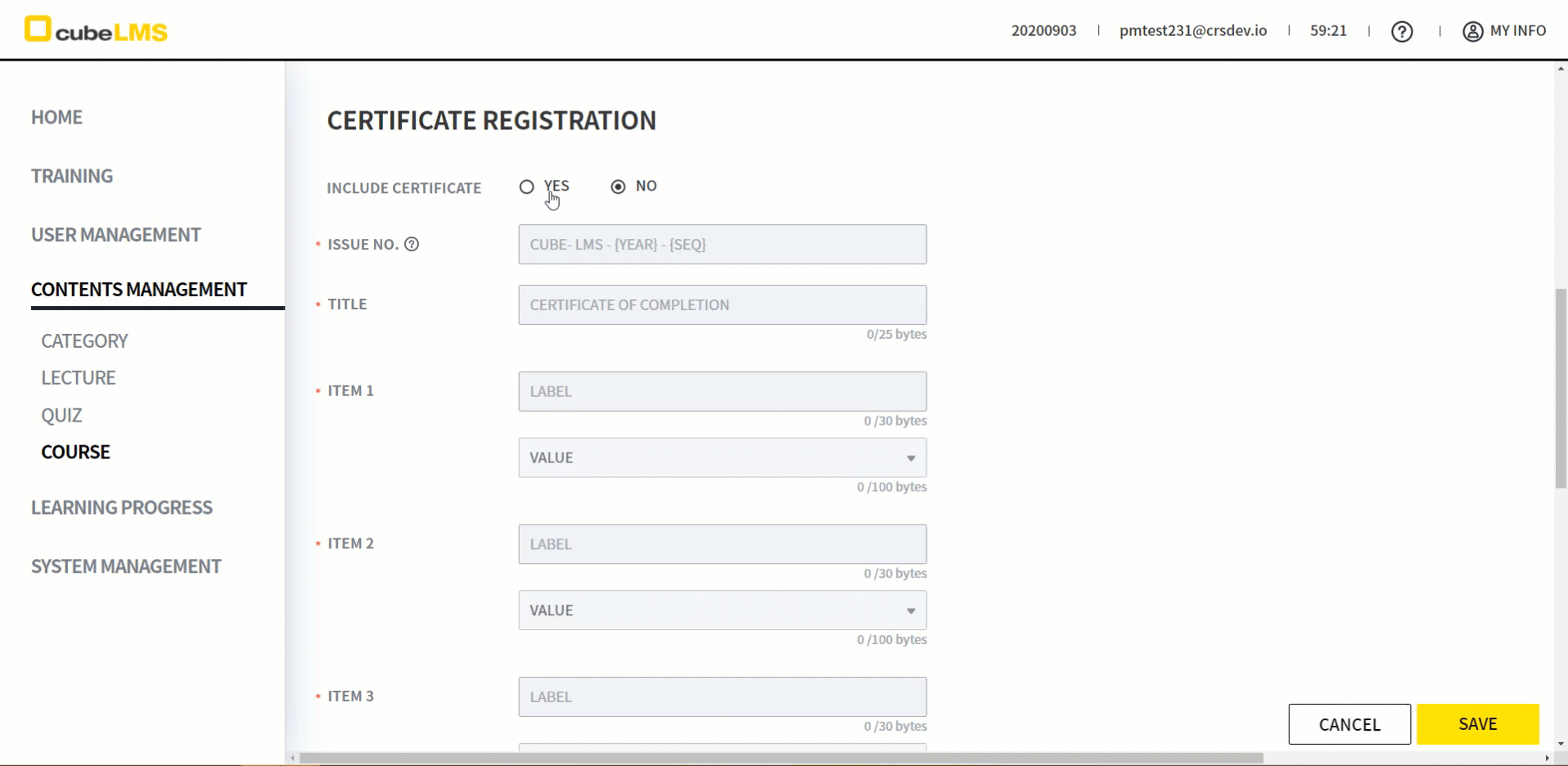Open the QUIZ submenu item
The height and width of the screenshot is (766, 1568).
click(61, 415)
